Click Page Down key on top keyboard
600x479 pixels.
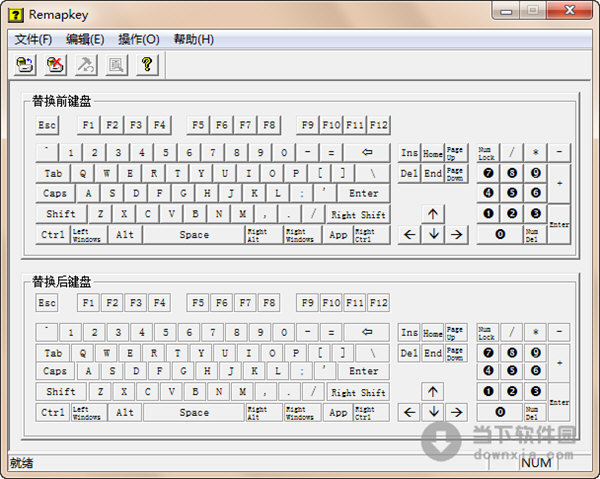457,173
